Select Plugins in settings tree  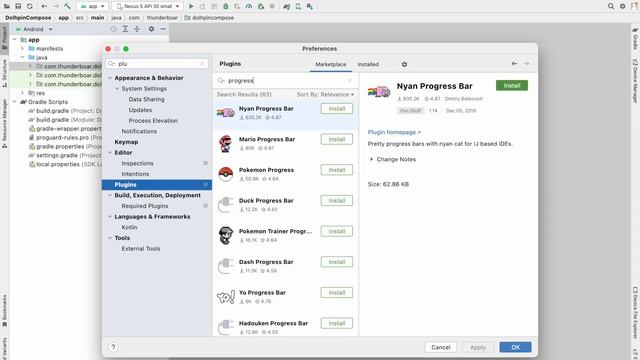pos(157,184)
